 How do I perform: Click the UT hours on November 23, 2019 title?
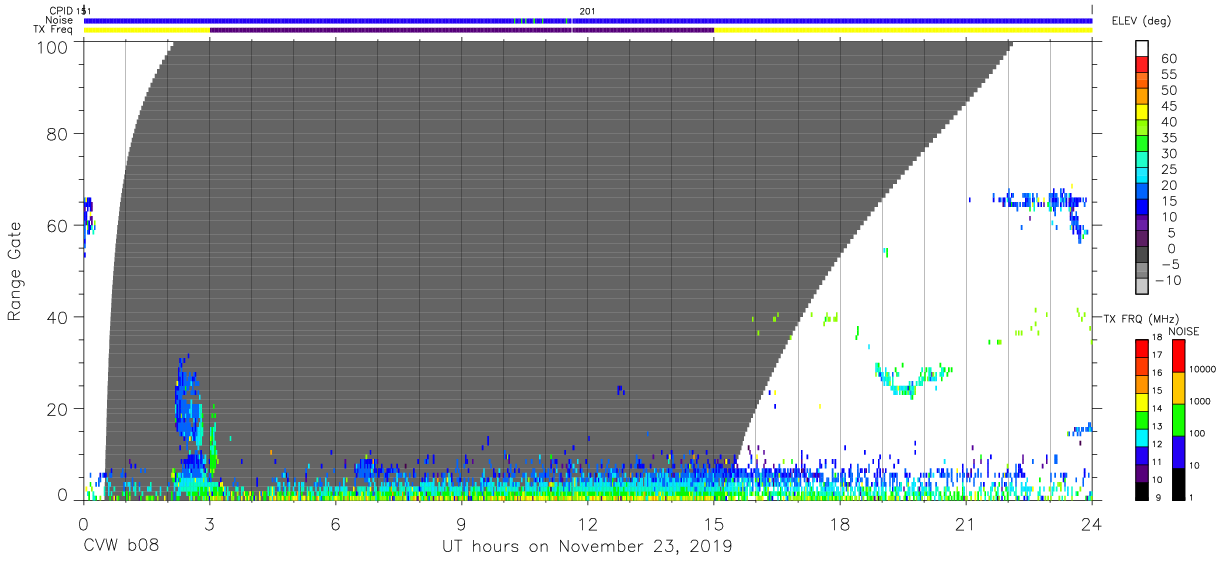point(587,547)
